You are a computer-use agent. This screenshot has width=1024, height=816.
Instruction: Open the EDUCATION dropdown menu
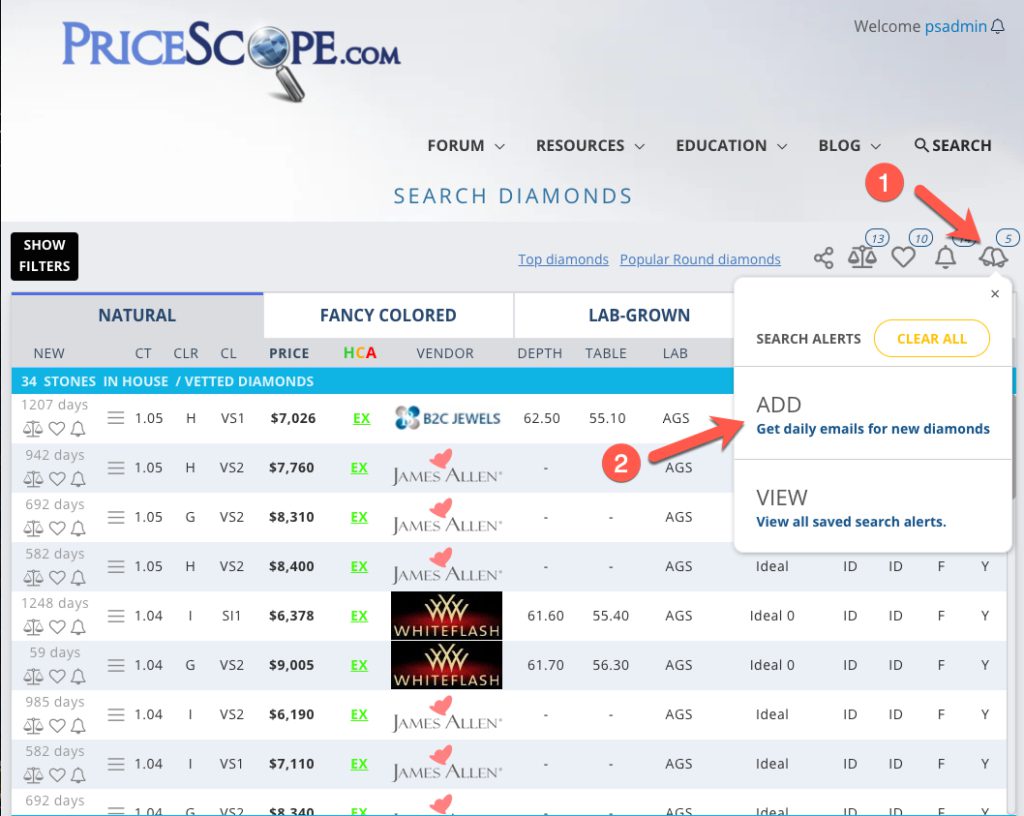pyautogui.click(x=731, y=146)
